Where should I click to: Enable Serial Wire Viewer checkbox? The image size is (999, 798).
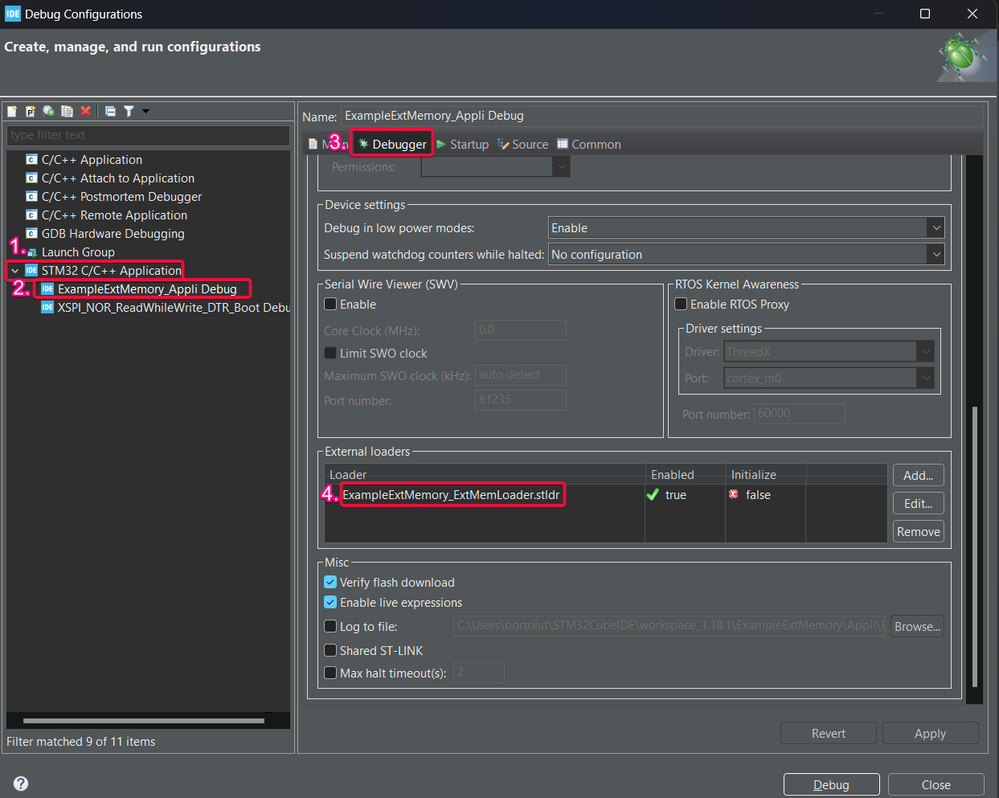pos(330,304)
